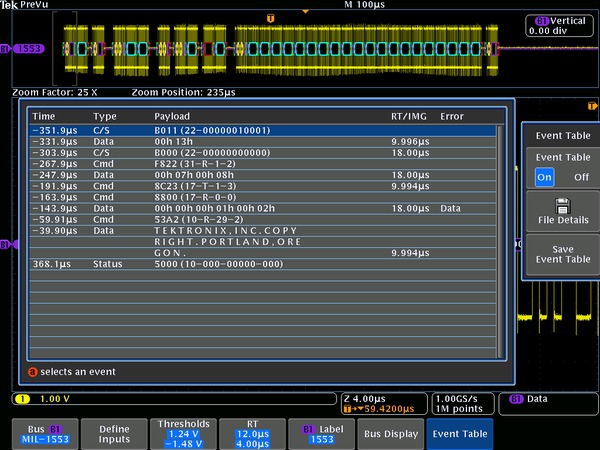Click the multipurpose knob 'a' indicator icon
Screen dimensions: 600x450
(x=33, y=372)
